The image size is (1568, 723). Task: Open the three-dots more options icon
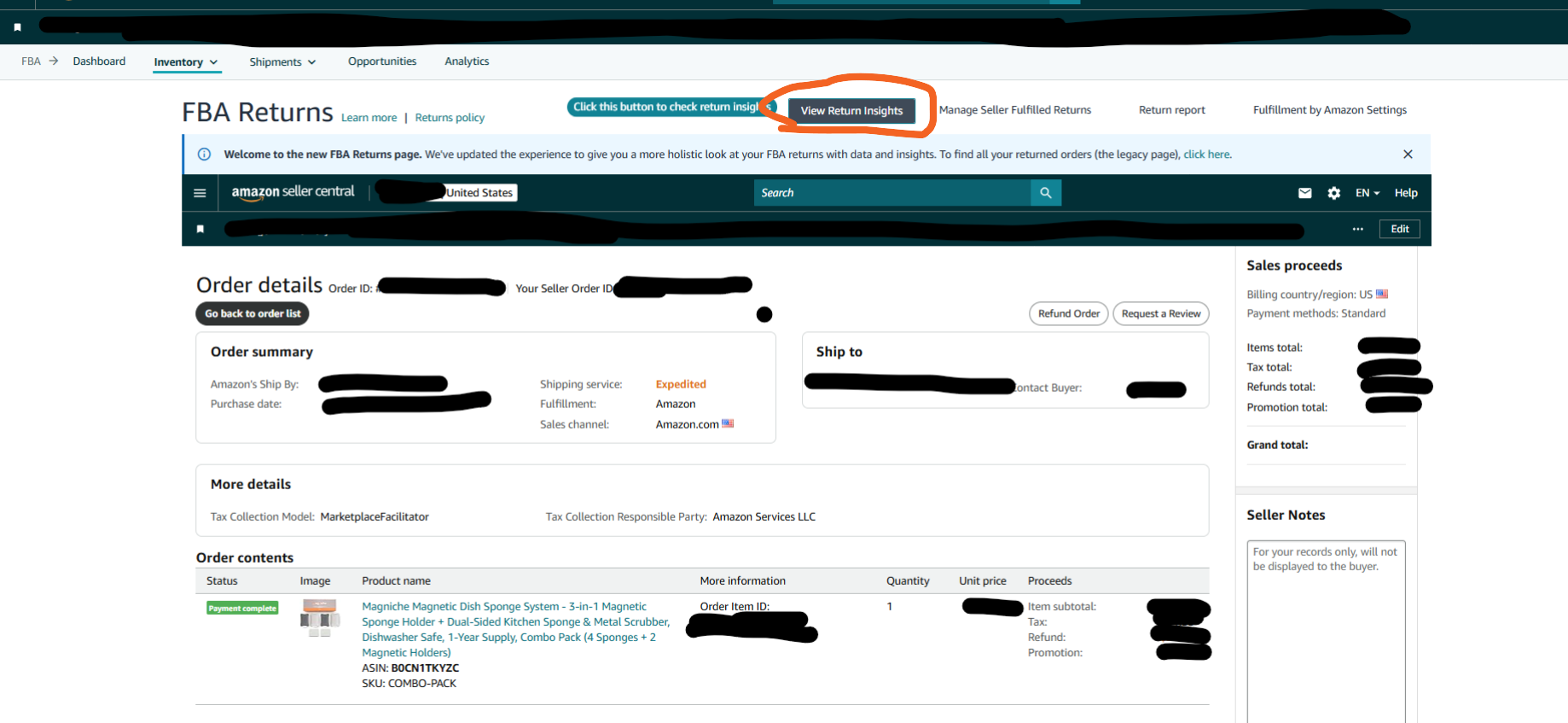pyautogui.click(x=1357, y=229)
